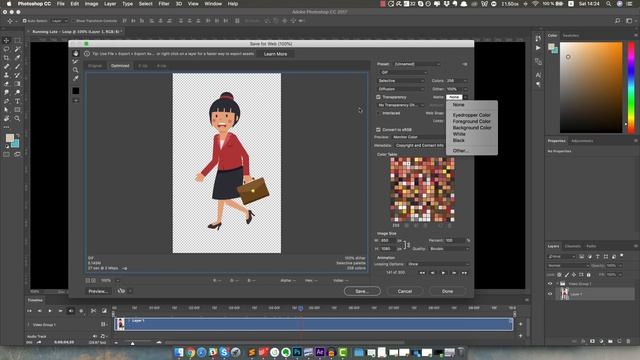Collapse the Video Group 1 layer group
The image size is (640, 360).
[557, 284]
